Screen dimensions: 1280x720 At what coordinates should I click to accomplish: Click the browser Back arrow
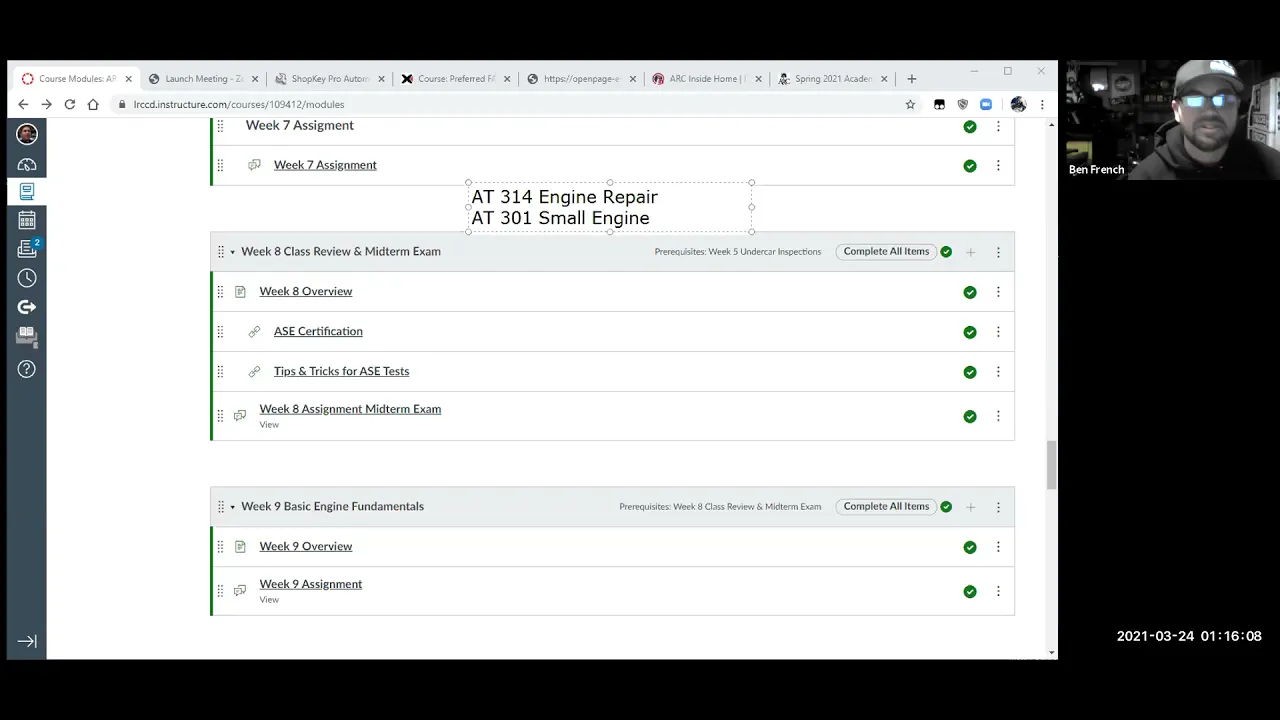tap(23, 104)
